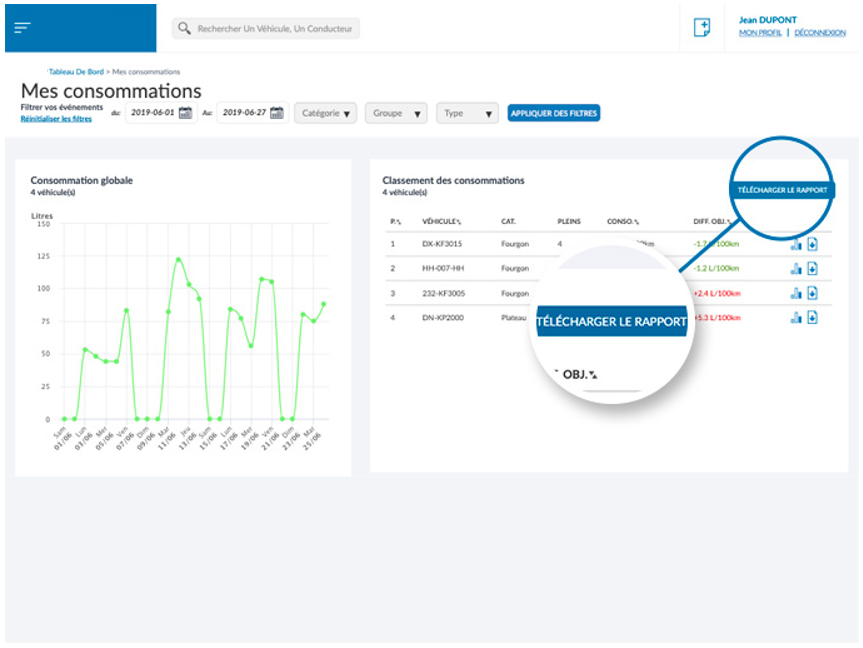View chart stats for DX-KF3015

[x=796, y=244]
